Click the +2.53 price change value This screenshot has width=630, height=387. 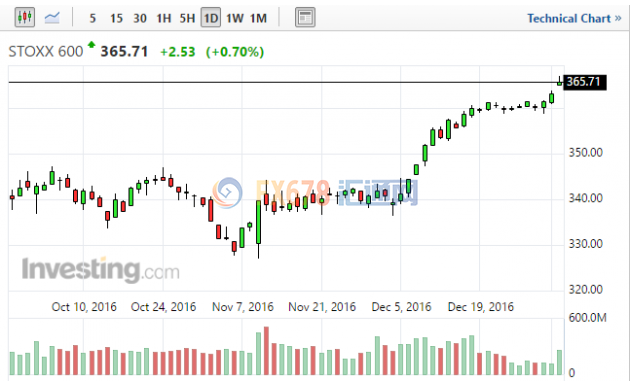point(178,52)
